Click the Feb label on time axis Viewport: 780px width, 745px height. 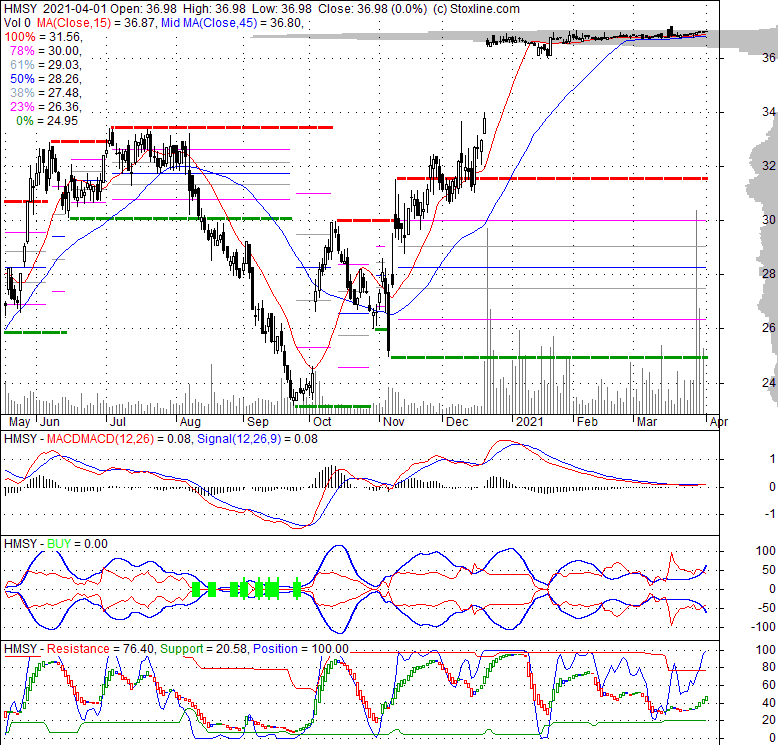(587, 422)
